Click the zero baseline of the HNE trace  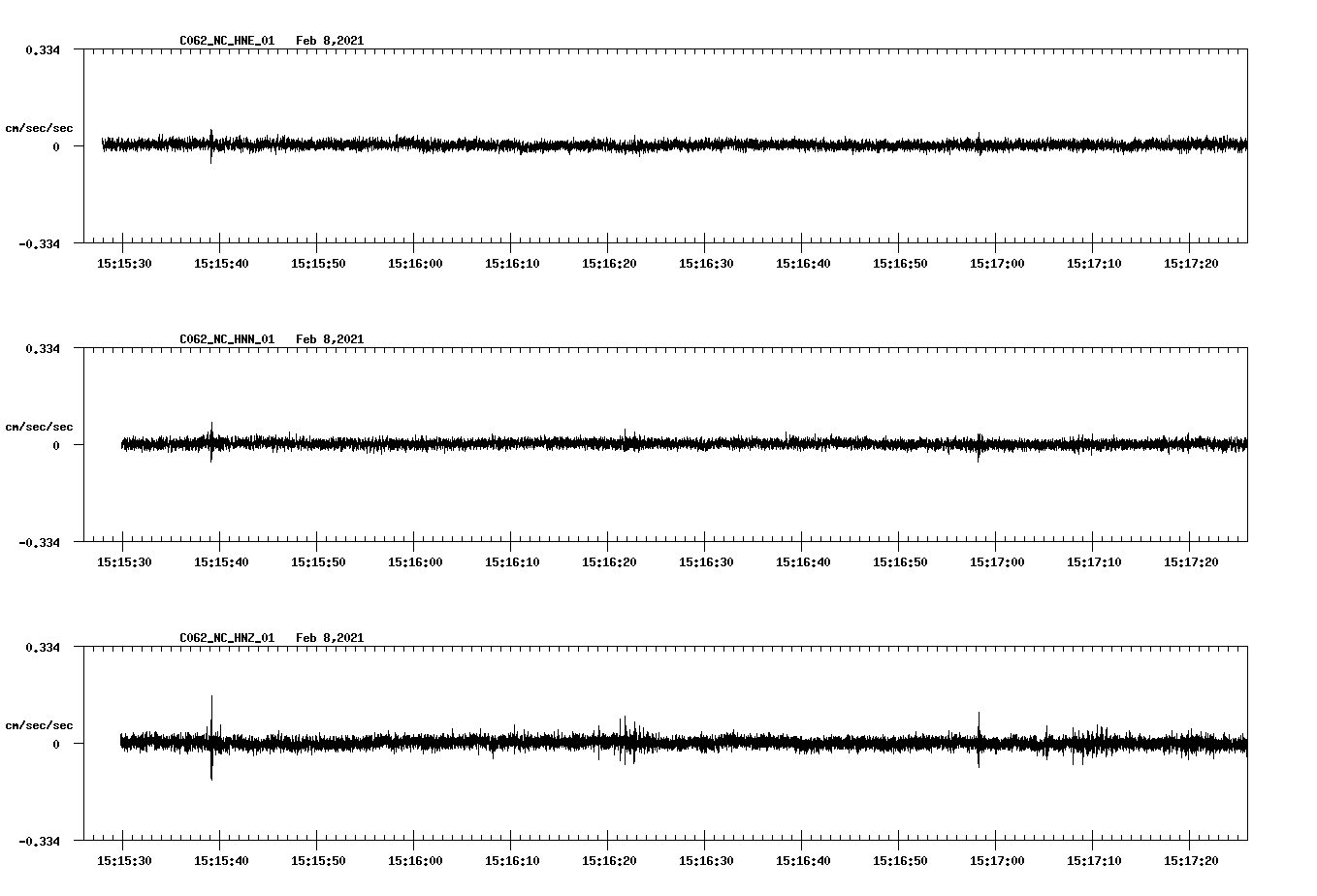(x=582, y=145)
